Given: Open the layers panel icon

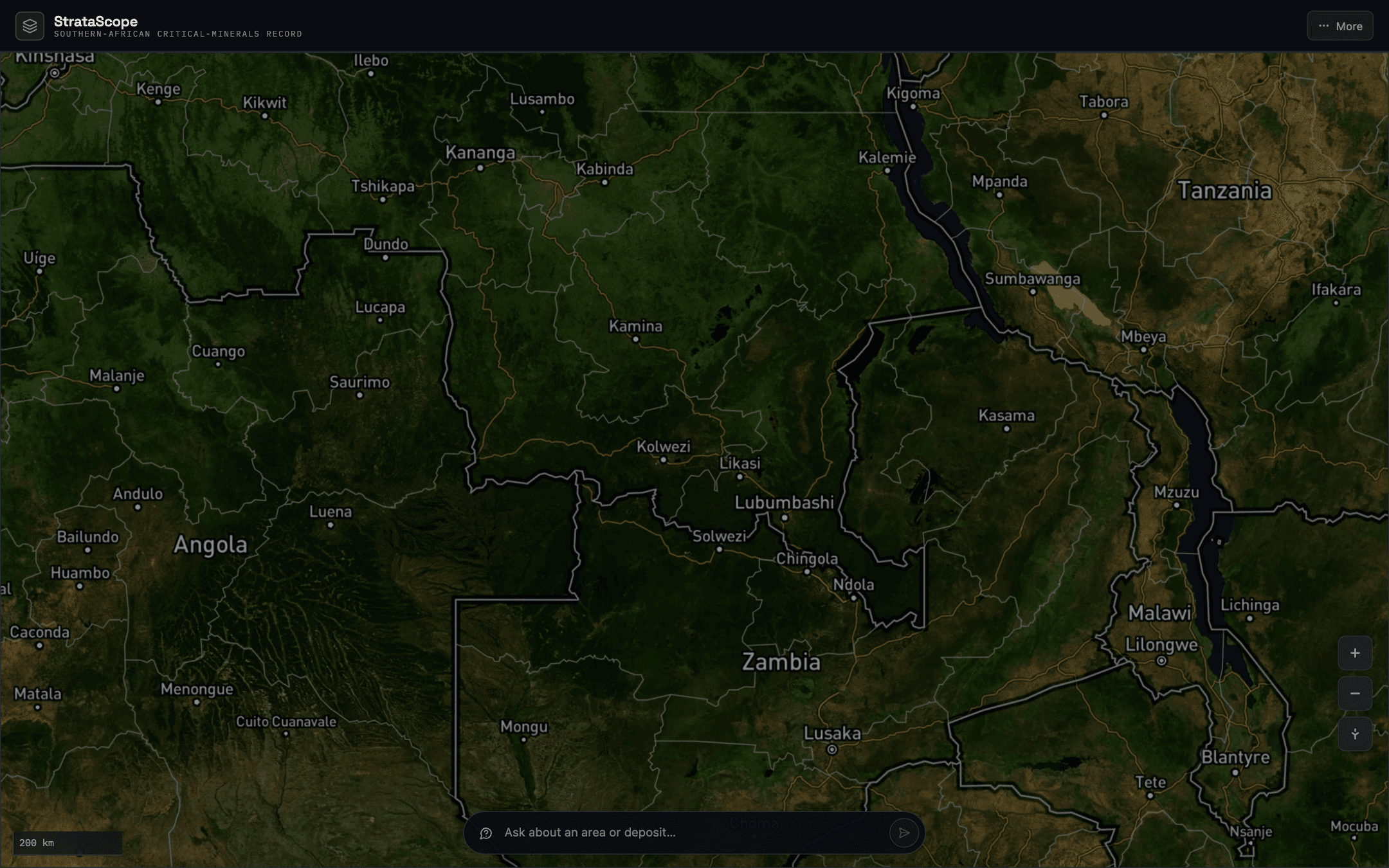Looking at the screenshot, I should coord(30,26).
